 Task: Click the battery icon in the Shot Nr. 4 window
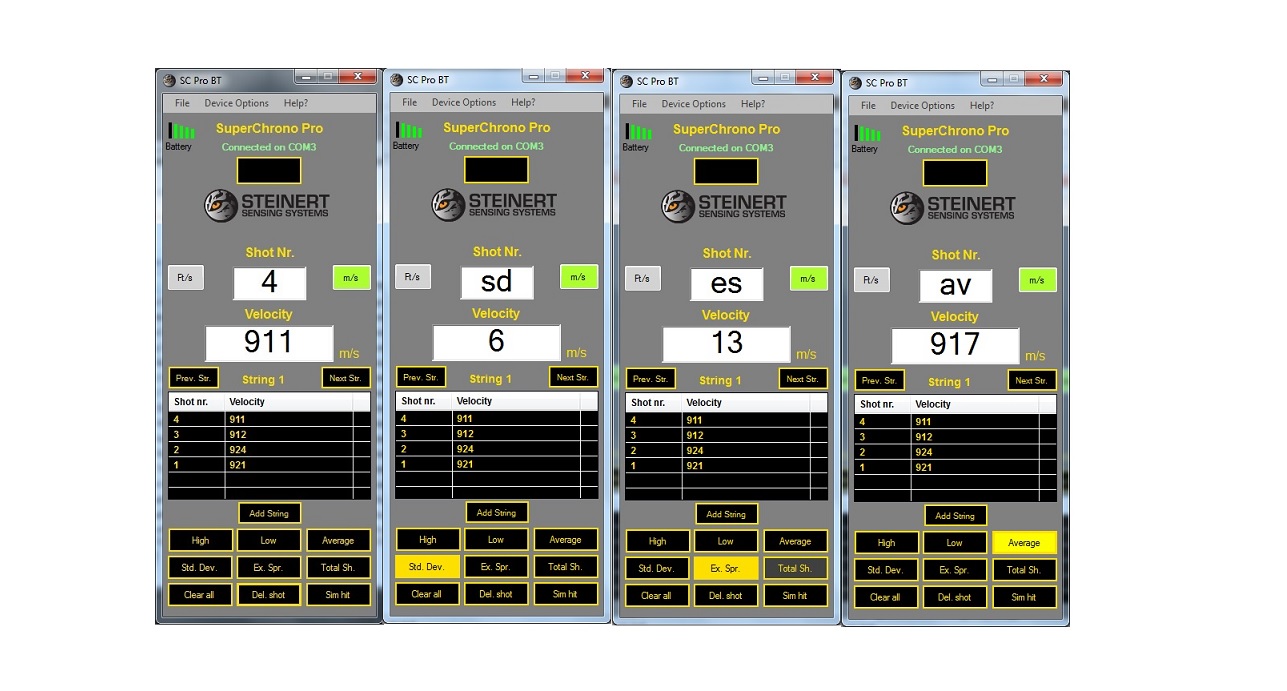(x=181, y=130)
